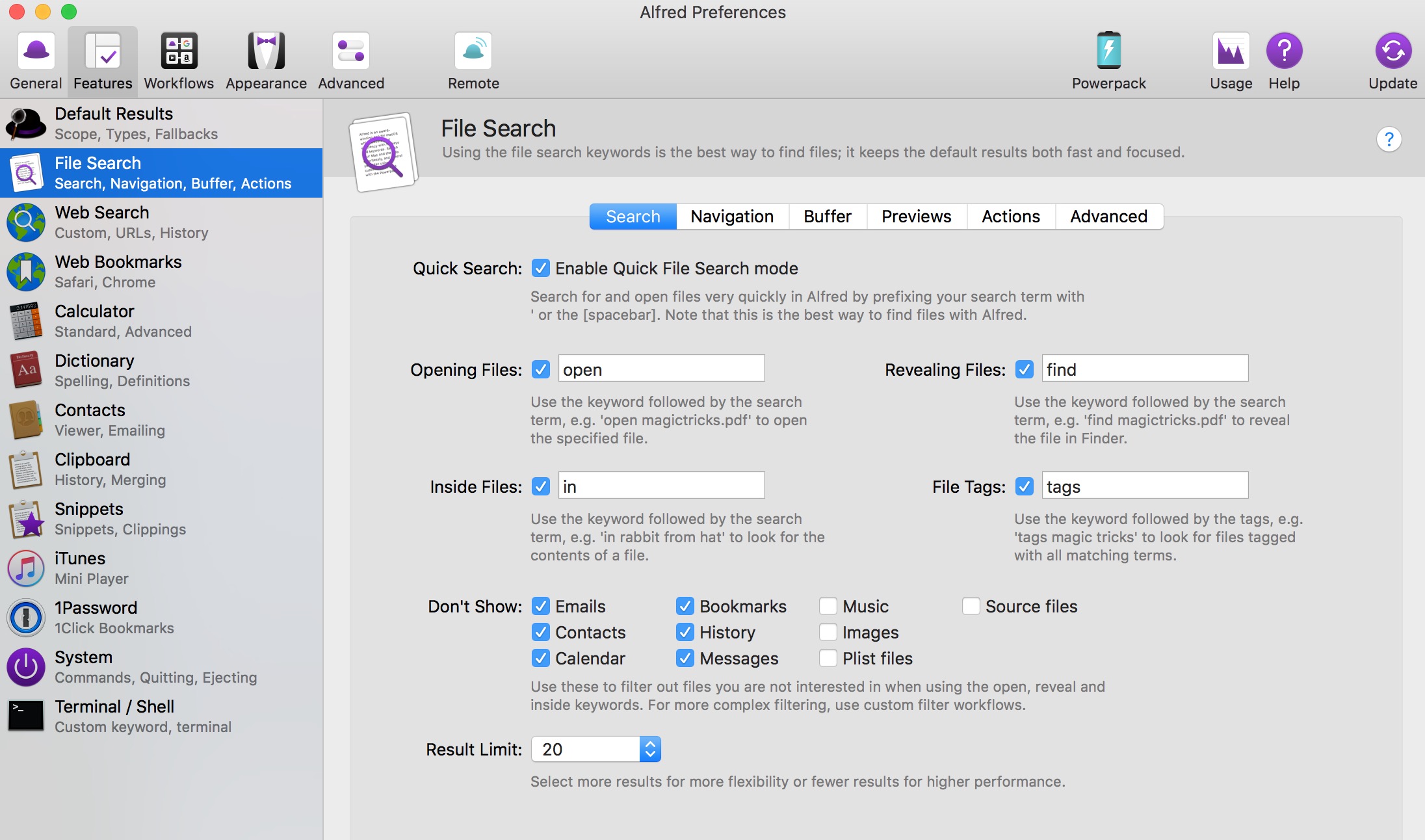Click the 'tags' keyword field
The width and height of the screenshot is (1425, 840).
coord(1145,485)
